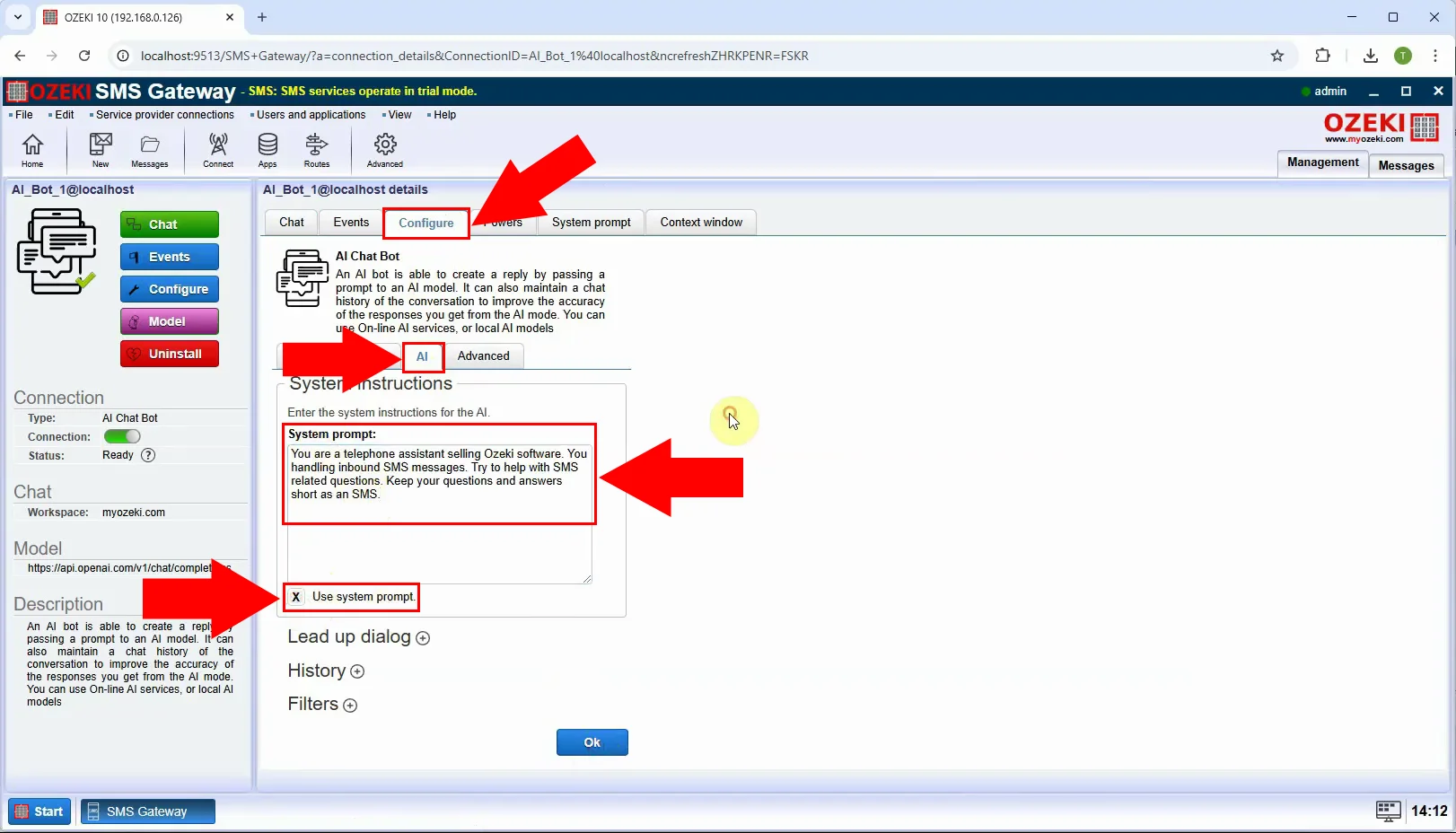Image resolution: width=1456 pixels, height=833 pixels.
Task: Open the Service provider connections menu
Action: pyautogui.click(x=164, y=115)
